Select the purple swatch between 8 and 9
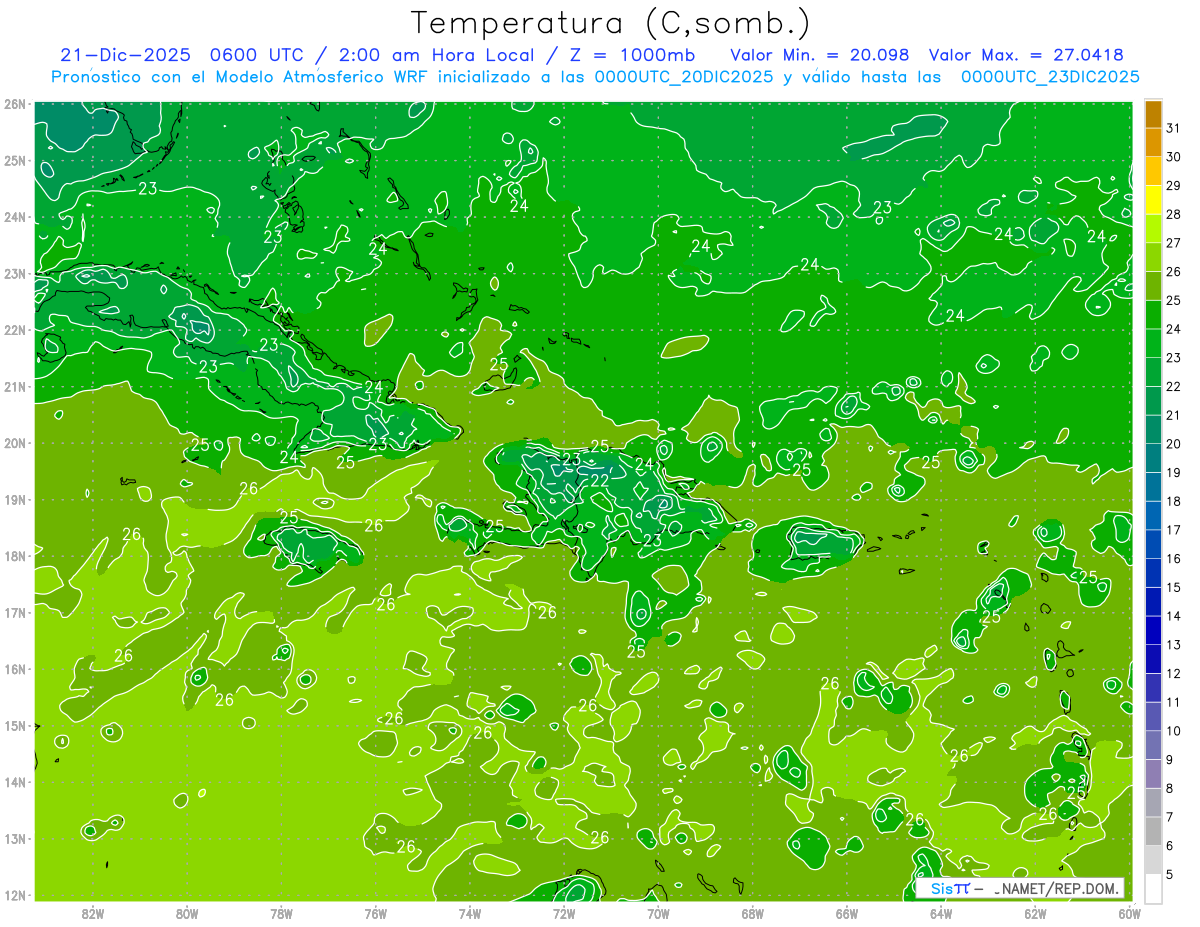The height and width of the screenshot is (927, 1200). click(x=1153, y=774)
